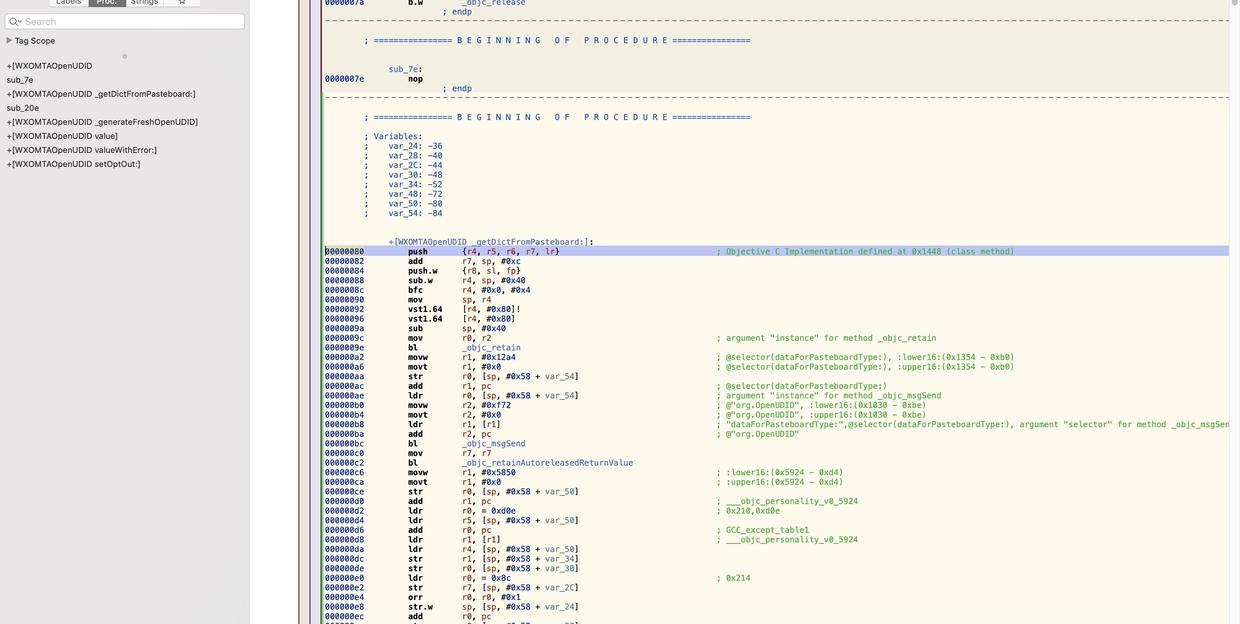
Task: Click the var_30: -48 variable line
Action: [x=403, y=175]
